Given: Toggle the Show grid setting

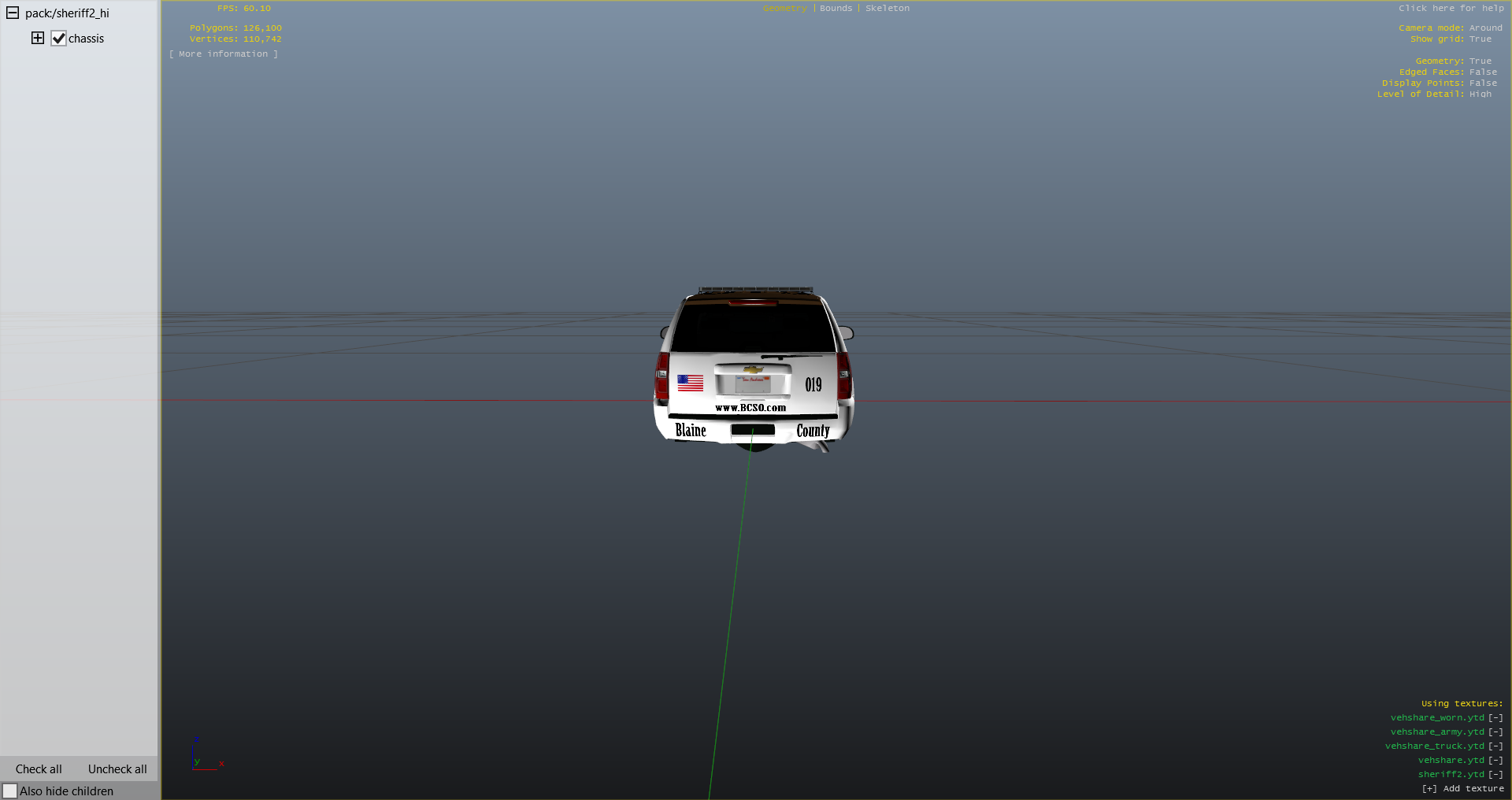Looking at the screenshot, I should click(x=1480, y=39).
